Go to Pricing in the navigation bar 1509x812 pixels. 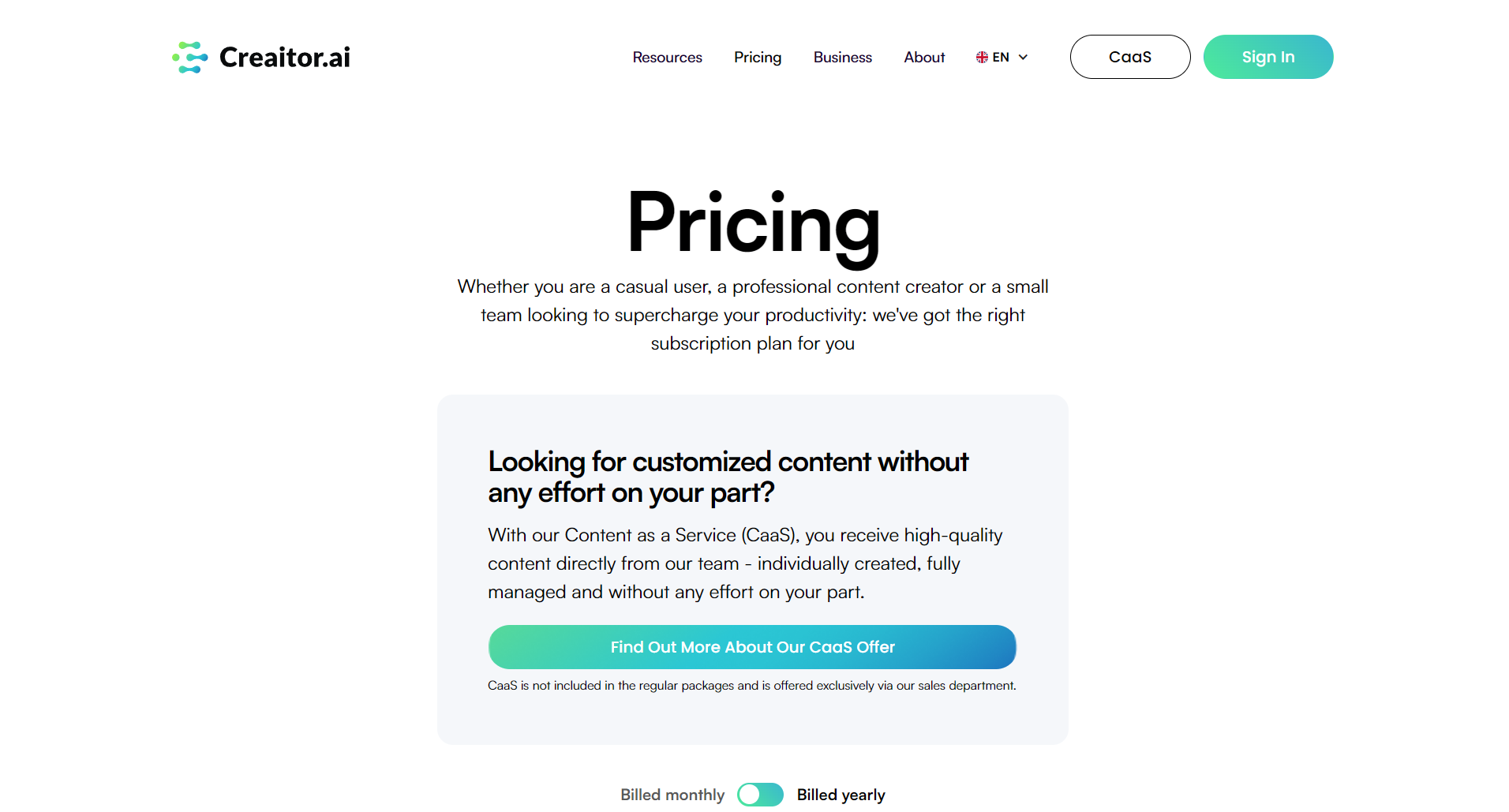point(757,58)
